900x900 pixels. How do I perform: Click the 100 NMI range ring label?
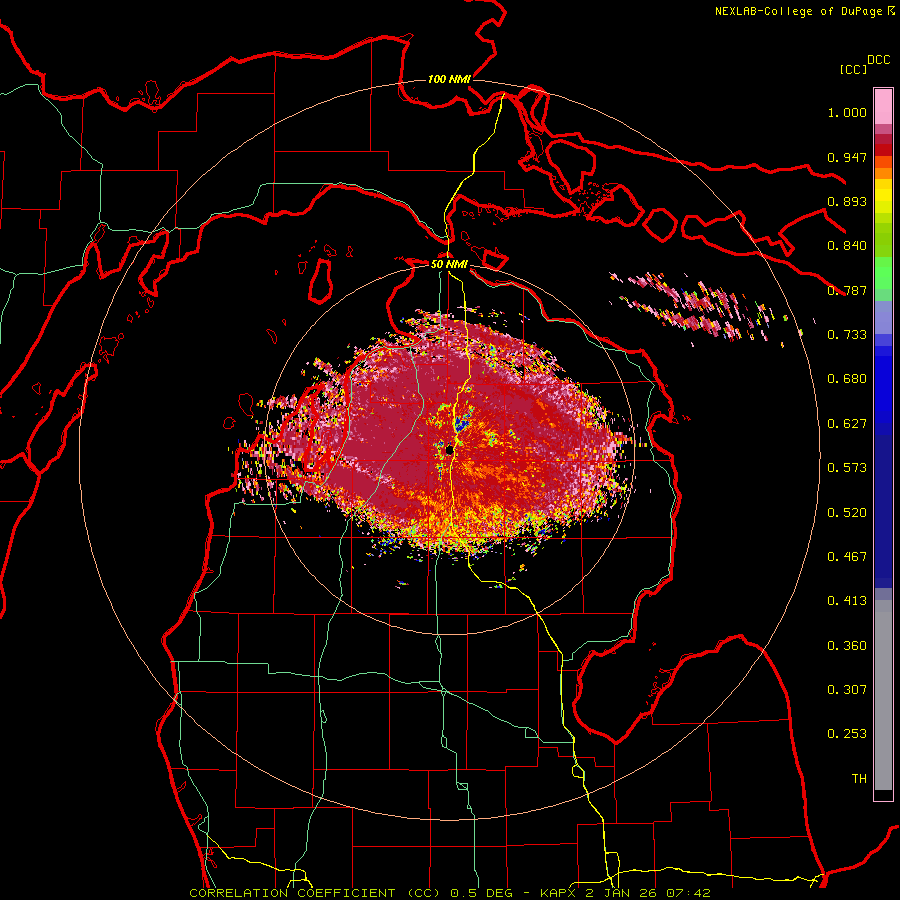pos(449,79)
